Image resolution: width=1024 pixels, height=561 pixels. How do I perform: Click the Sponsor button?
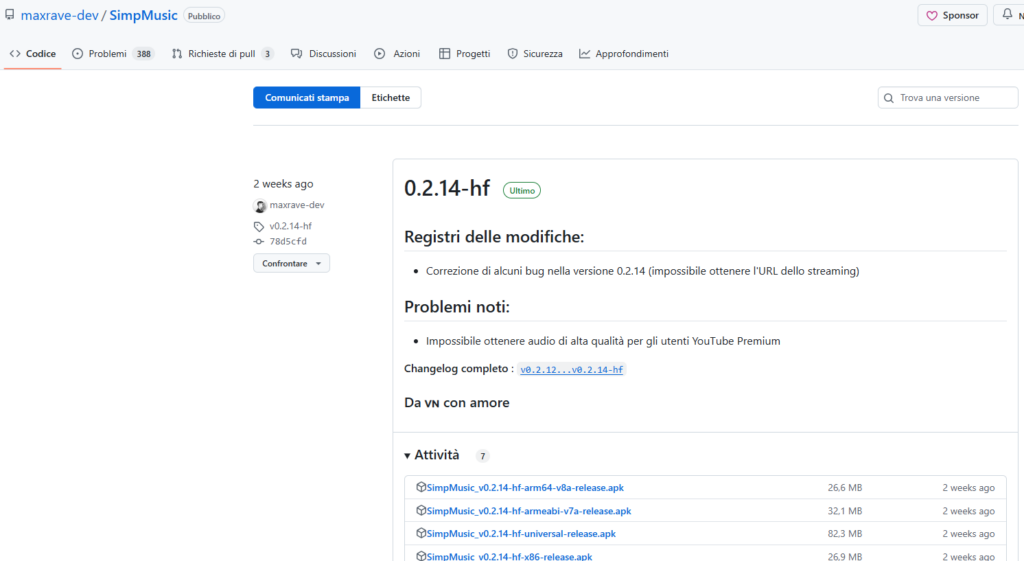click(952, 15)
